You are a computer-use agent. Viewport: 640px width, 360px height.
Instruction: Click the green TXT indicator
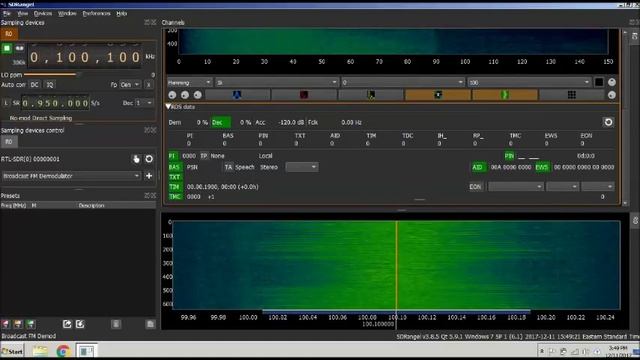click(175, 177)
